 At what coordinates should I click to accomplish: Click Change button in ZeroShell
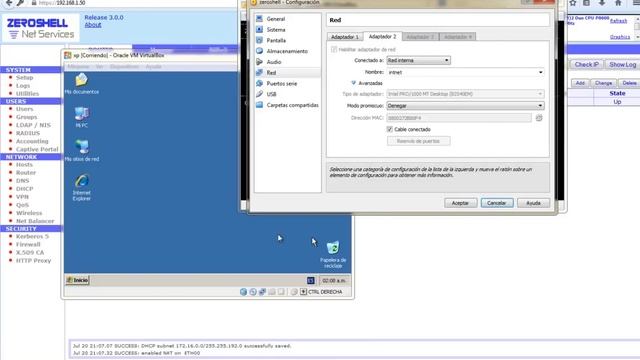point(603,83)
